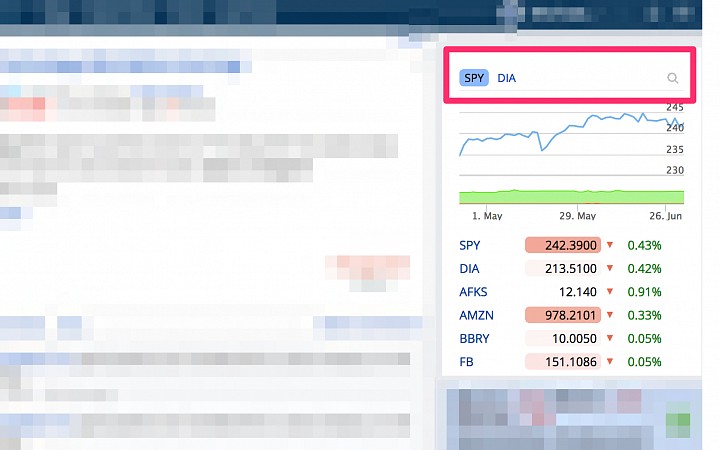Click the AFKS change 0.91%
The image size is (720, 450).
(644, 292)
